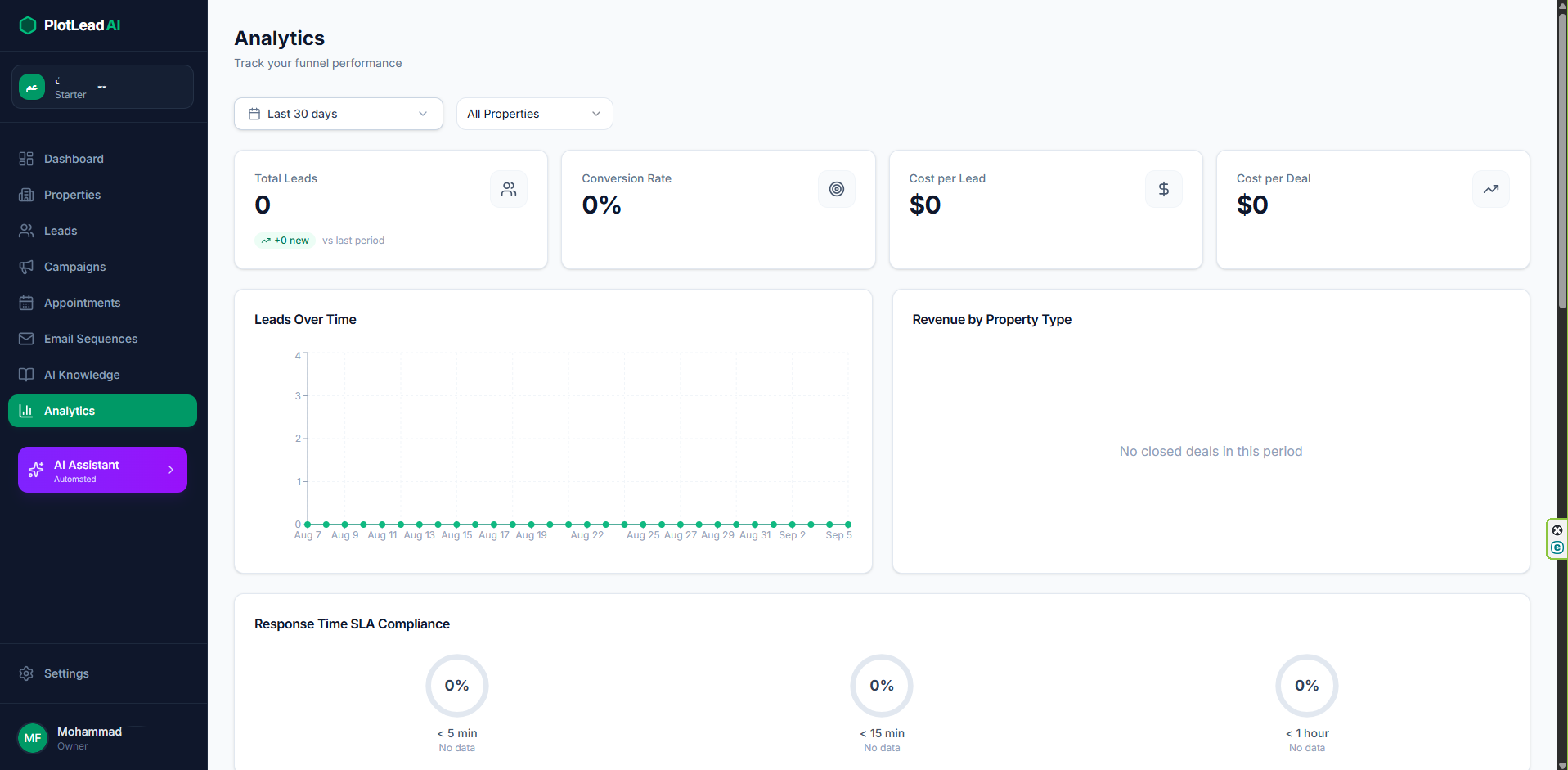Open the Leads section

[102, 231]
